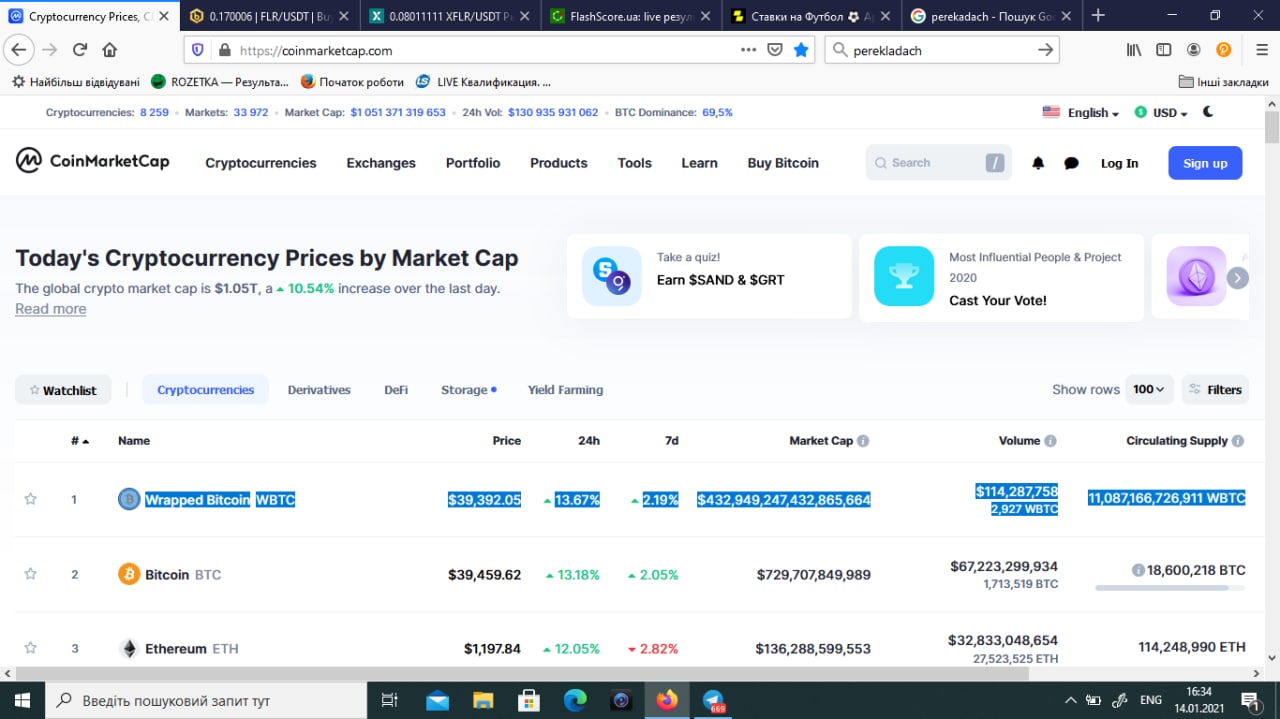
Task: Select the DeFi tab
Action: tap(396, 390)
